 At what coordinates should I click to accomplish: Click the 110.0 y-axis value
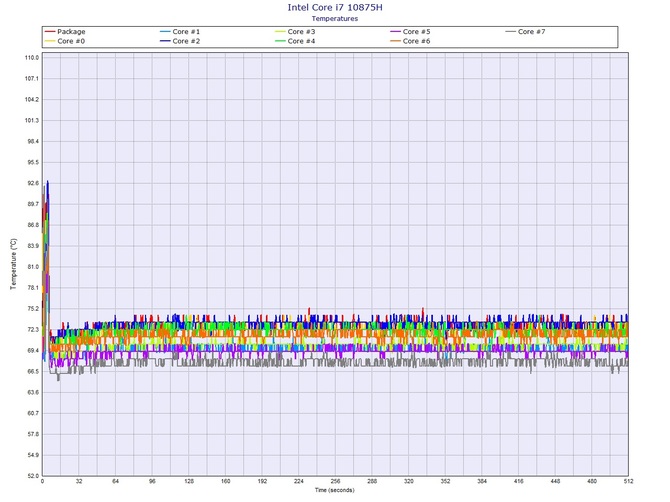pos(32,58)
